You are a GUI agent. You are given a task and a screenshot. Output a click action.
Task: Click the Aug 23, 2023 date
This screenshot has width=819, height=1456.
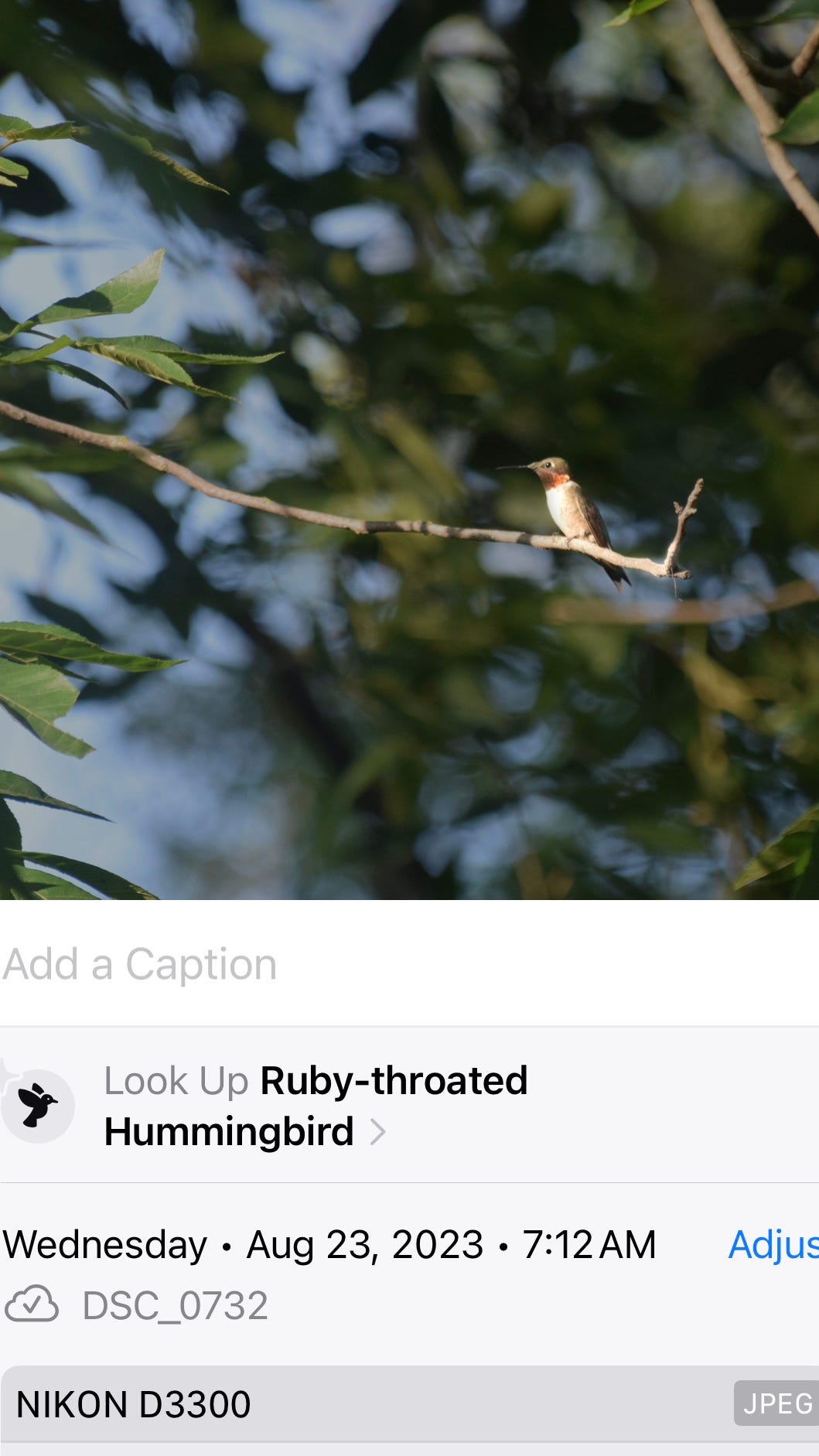tap(364, 1245)
